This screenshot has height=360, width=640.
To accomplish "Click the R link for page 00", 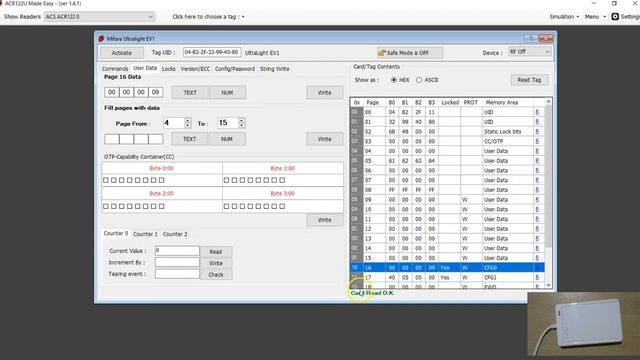I will point(537,112).
